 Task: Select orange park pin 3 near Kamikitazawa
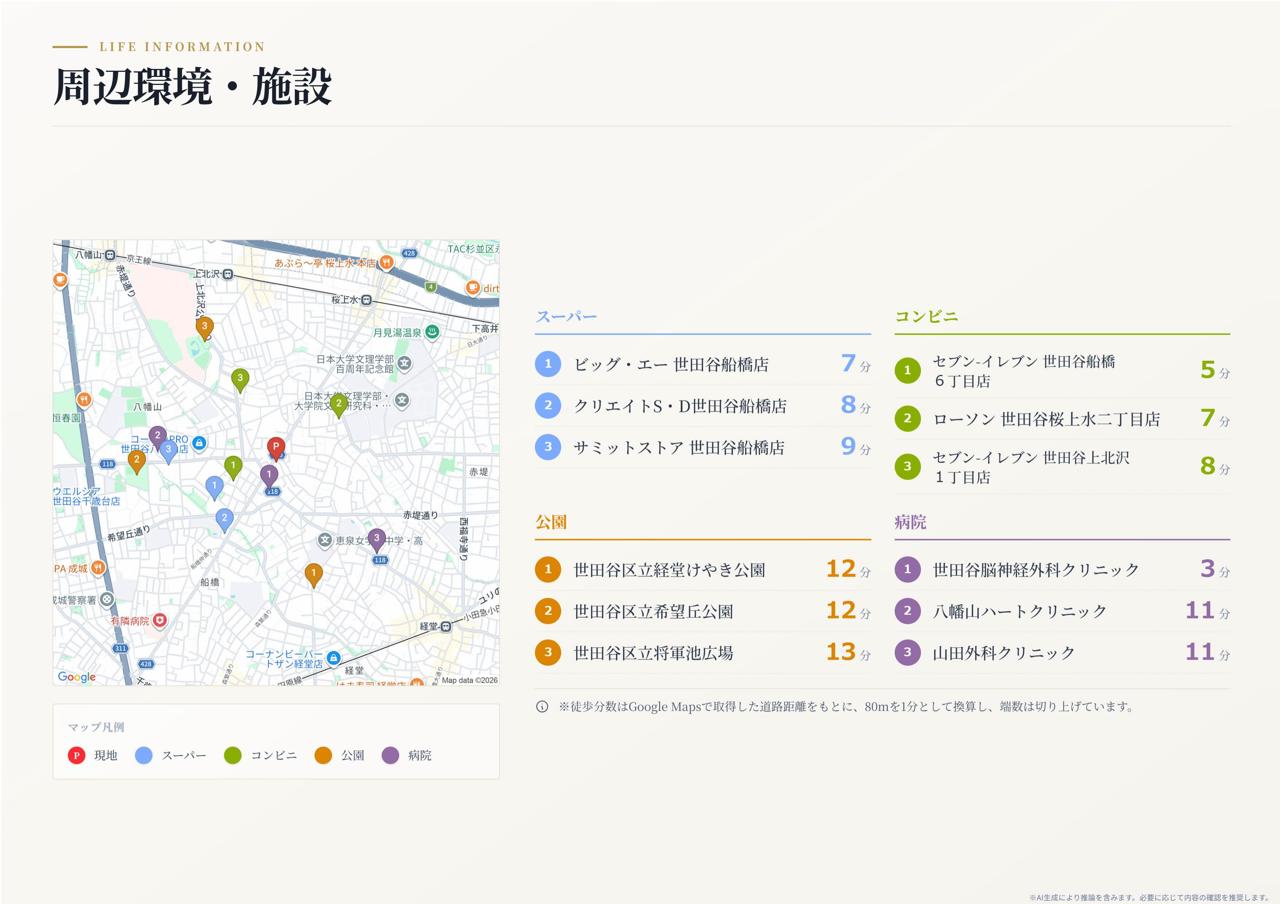pos(205,327)
